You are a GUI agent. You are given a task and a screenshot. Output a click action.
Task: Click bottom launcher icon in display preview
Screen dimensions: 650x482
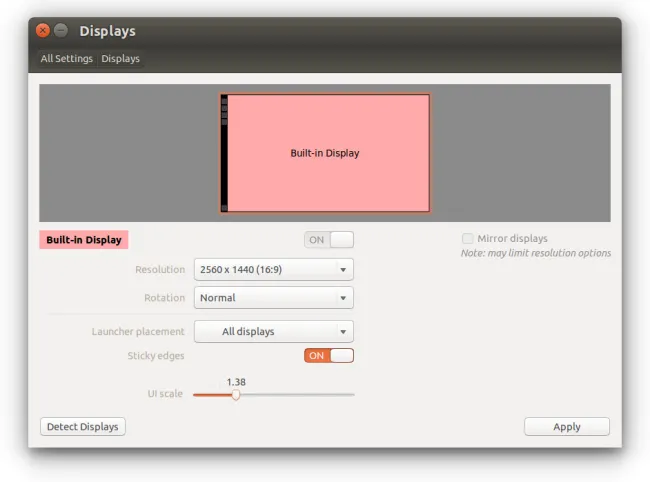click(x=225, y=207)
